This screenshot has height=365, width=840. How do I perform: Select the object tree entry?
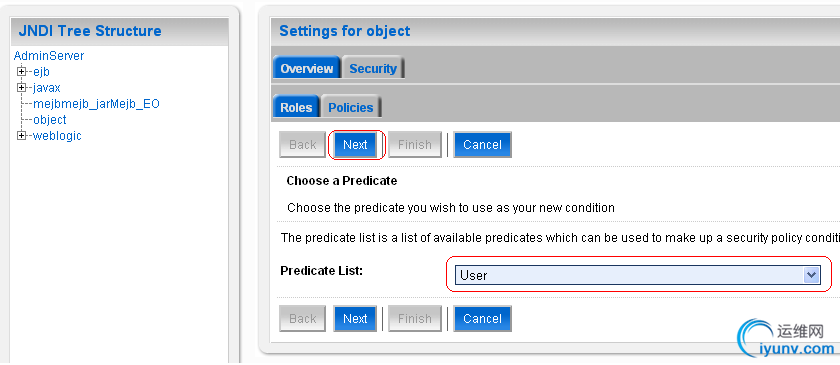point(50,120)
